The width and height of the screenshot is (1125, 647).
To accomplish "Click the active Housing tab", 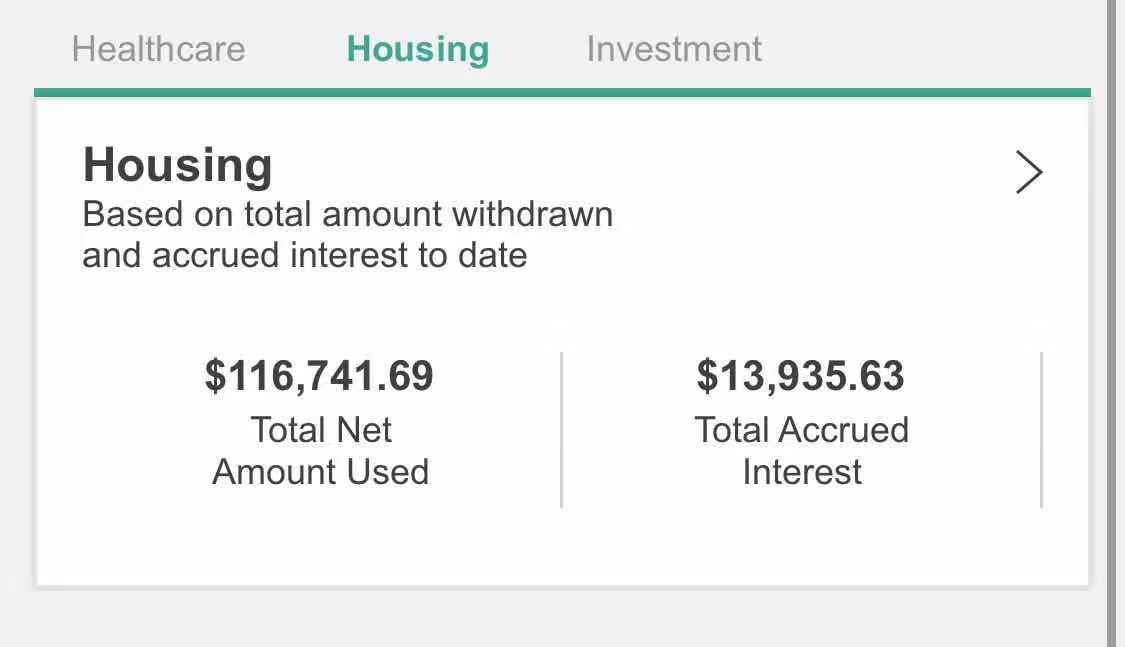I will coord(418,49).
